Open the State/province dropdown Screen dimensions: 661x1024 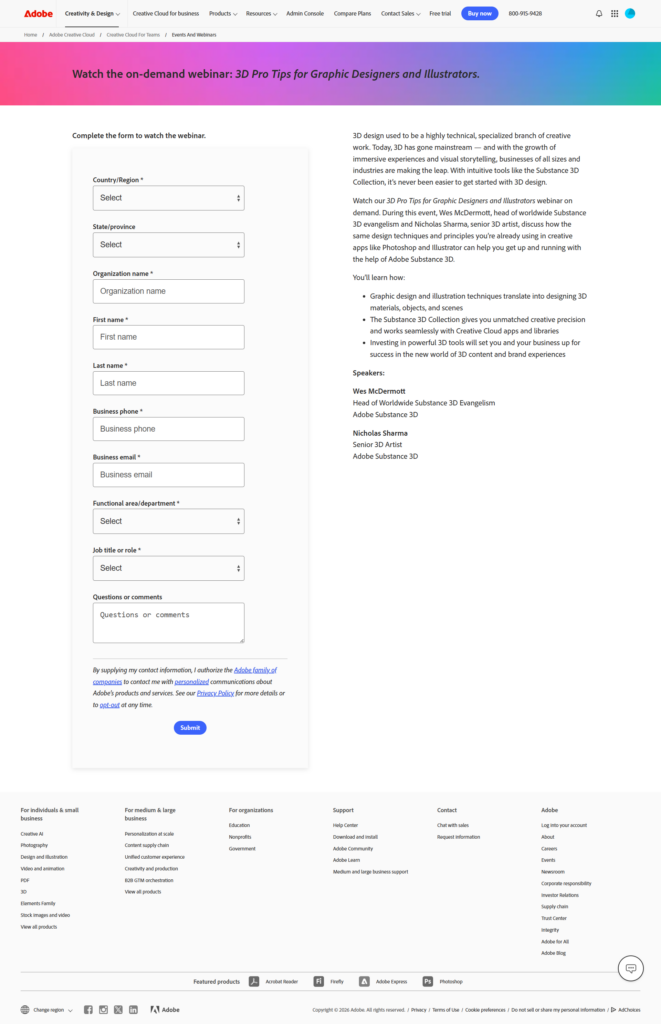click(x=168, y=245)
